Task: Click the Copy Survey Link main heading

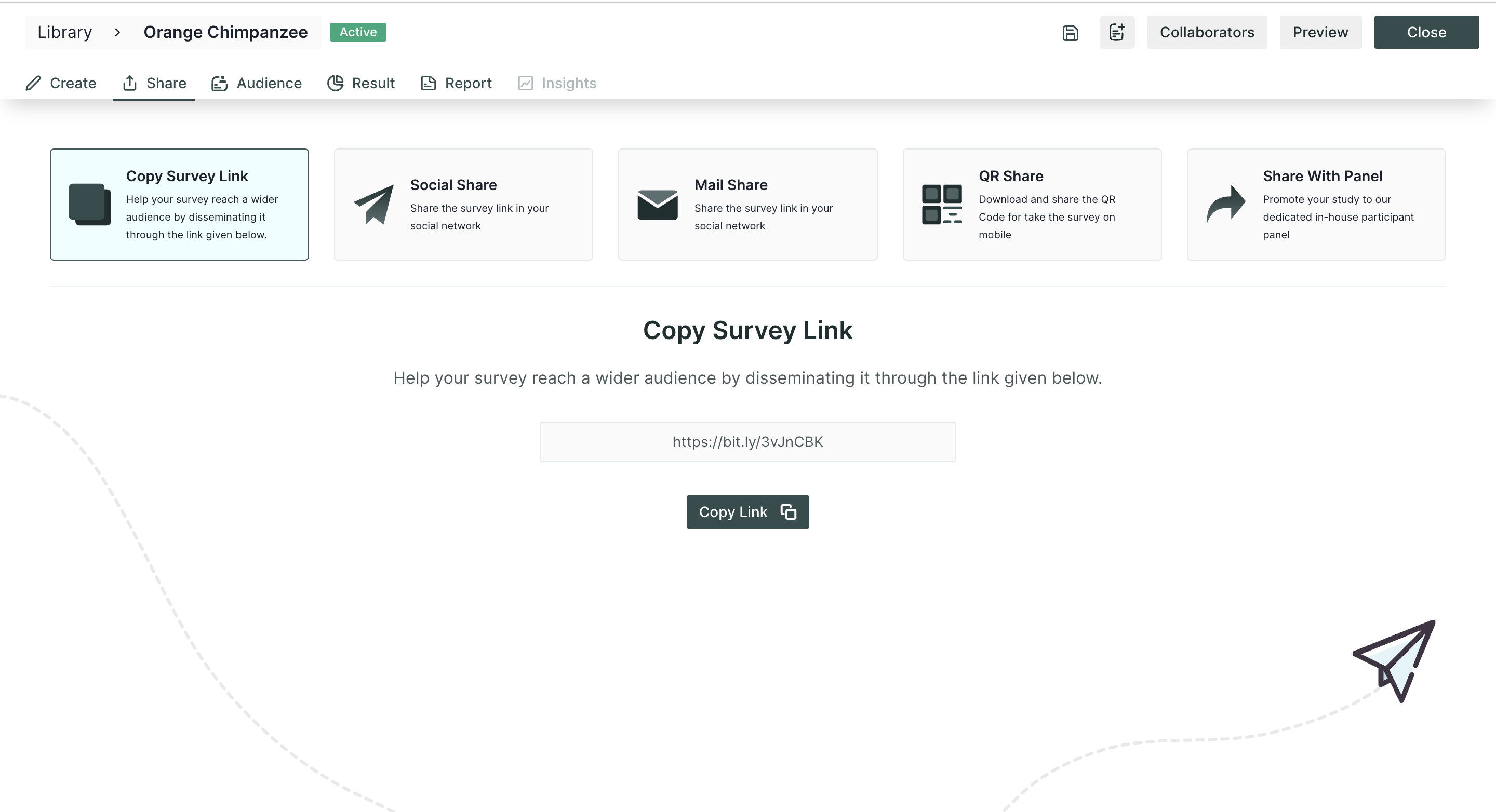Action: pyautogui.click(x=747, y=330)
